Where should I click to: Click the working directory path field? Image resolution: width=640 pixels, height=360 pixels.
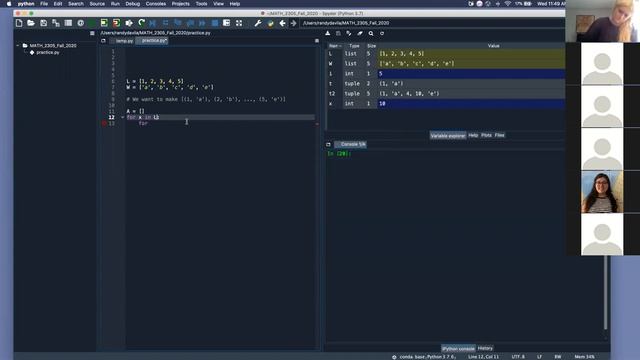(x=433, y=23)
